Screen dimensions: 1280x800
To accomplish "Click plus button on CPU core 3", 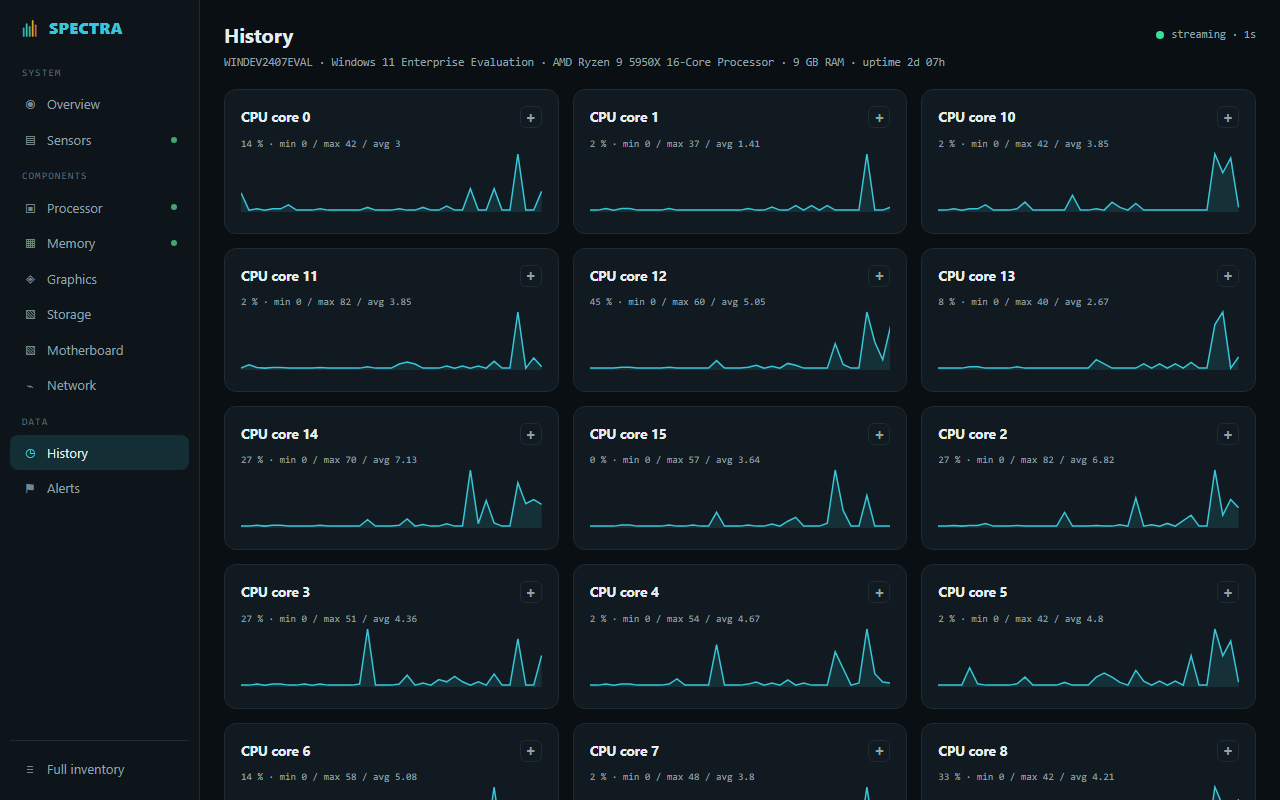I will pyautogui.click(x=531, y=592).
